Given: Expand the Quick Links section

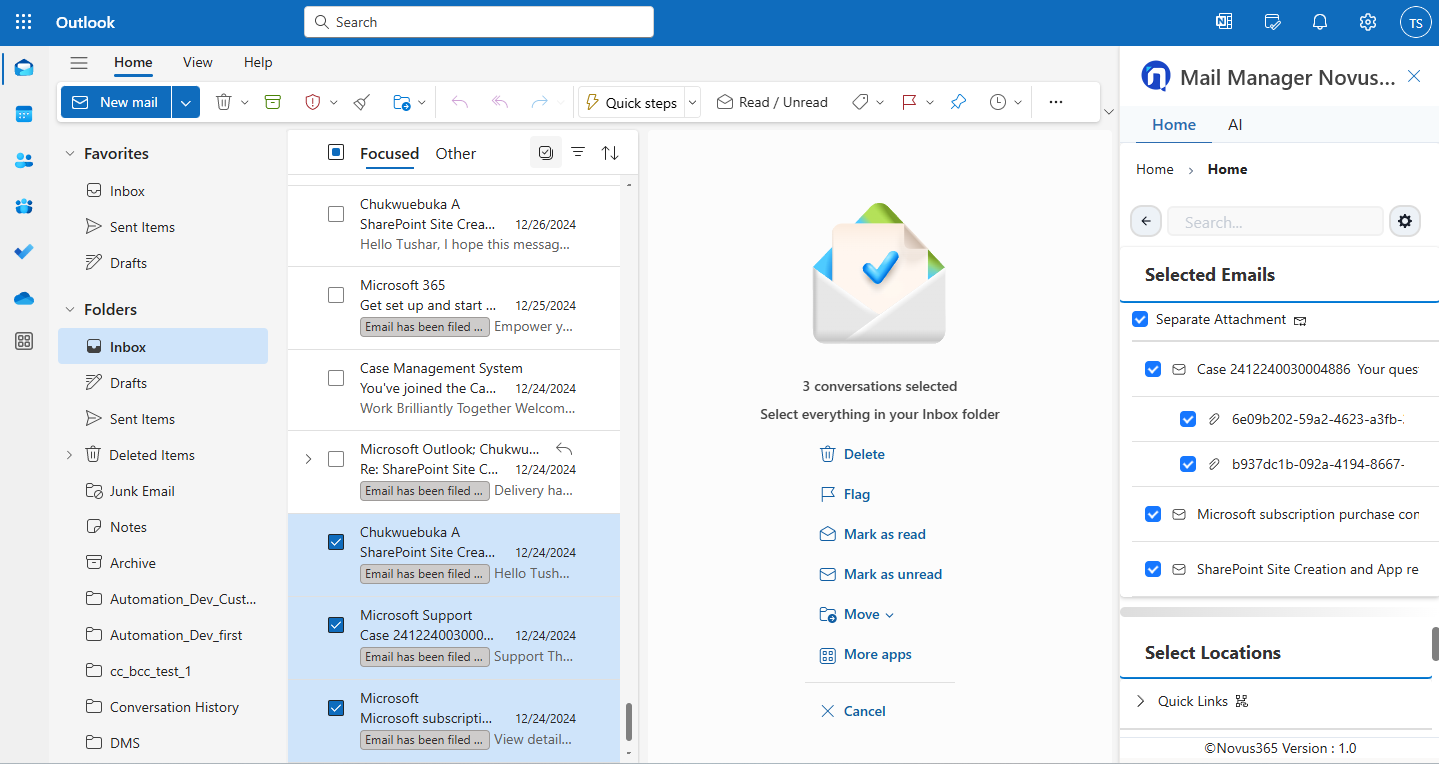Looking at the screenshot, I should (1141, 701).
